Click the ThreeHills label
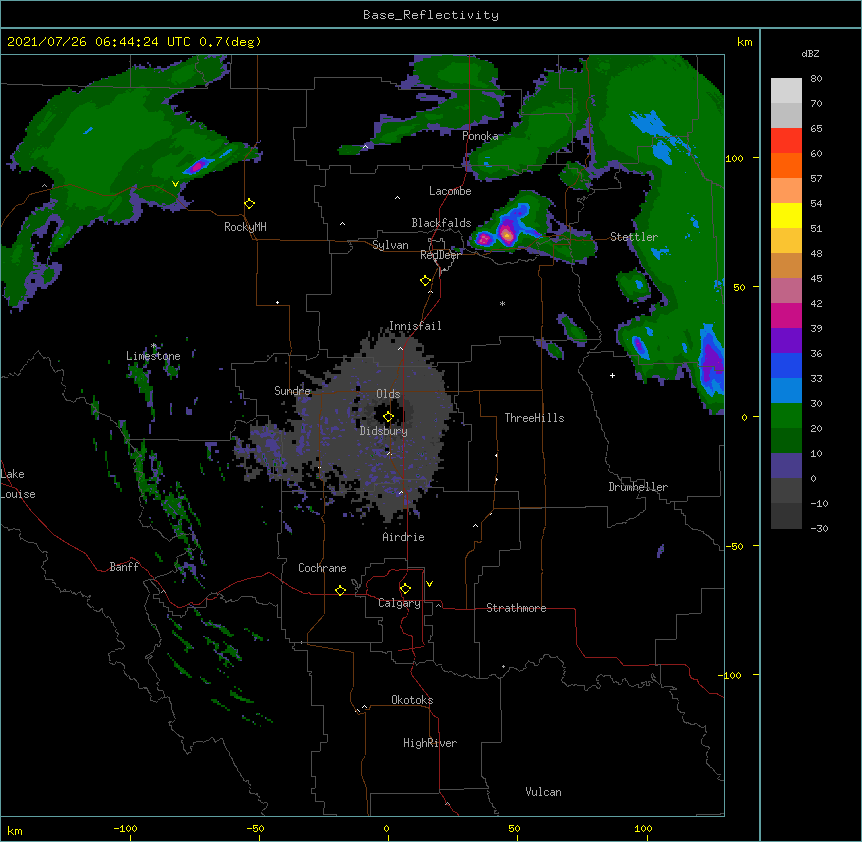 [534, 418]
